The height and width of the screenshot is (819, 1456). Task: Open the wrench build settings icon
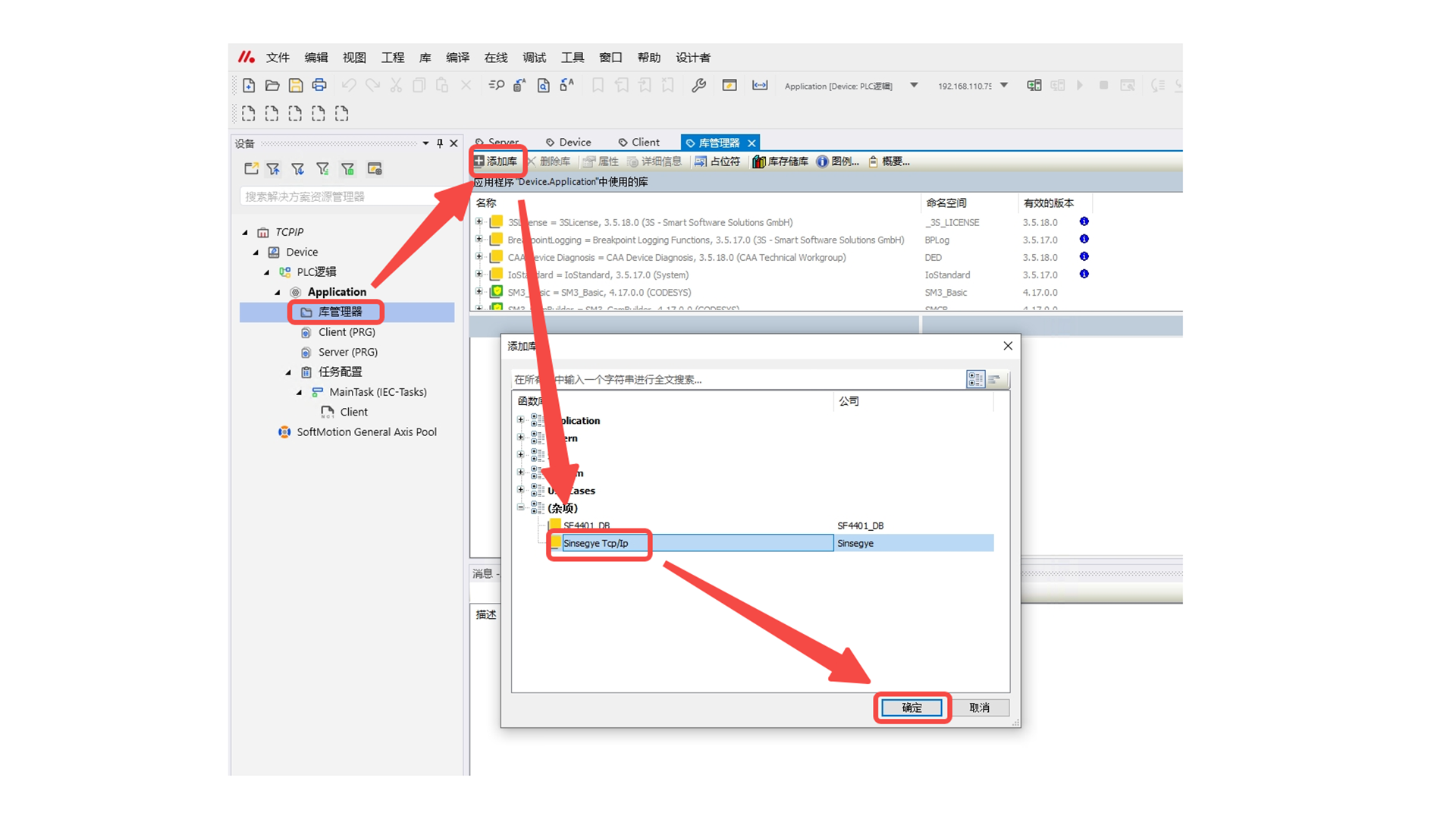[698, 86]
